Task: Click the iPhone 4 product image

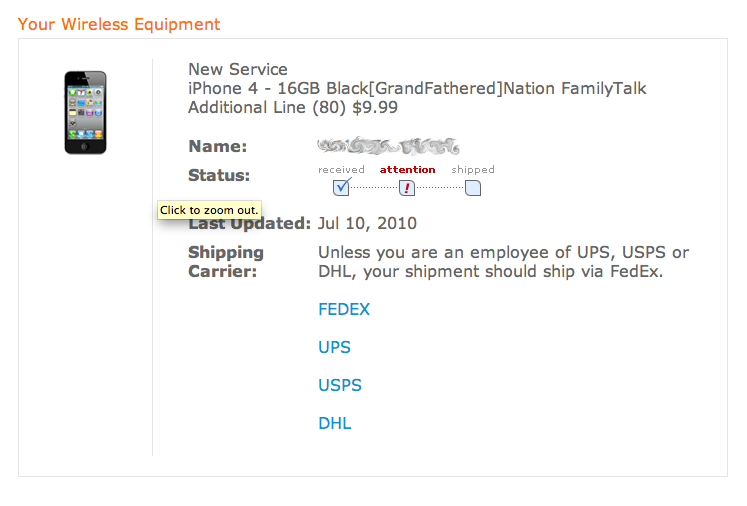Action: coord(85,112)
